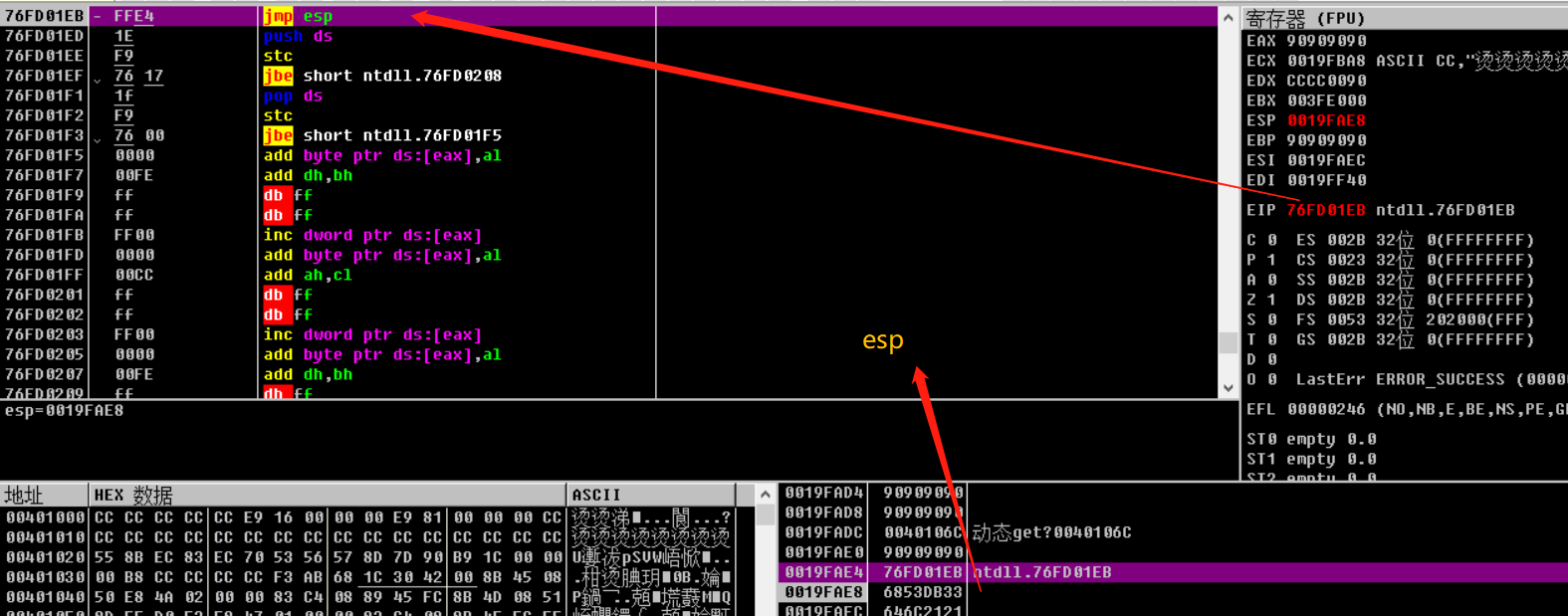Click the ASCII column header

click(650, 495)
